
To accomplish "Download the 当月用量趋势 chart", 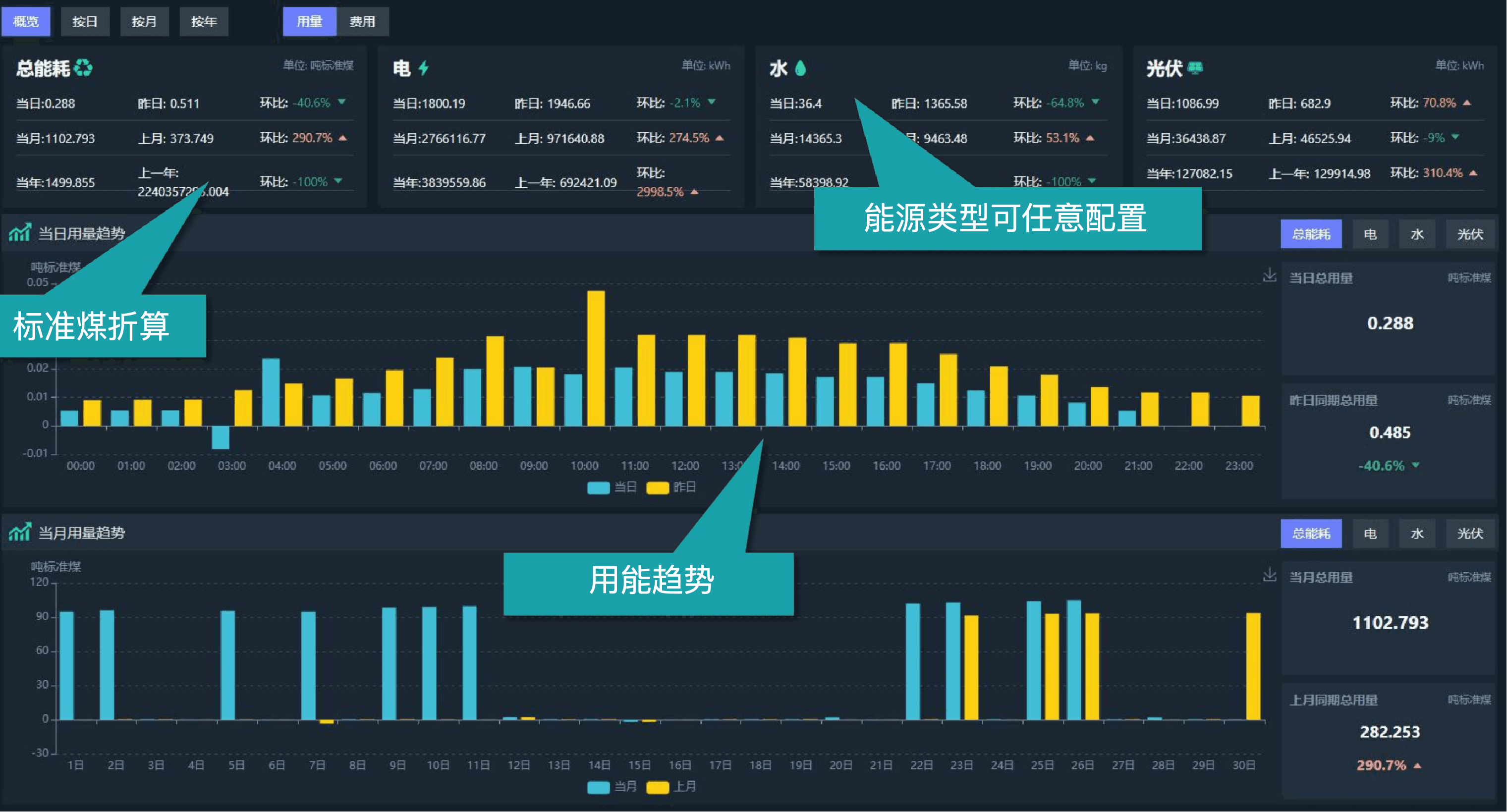I will (1269, 575).
